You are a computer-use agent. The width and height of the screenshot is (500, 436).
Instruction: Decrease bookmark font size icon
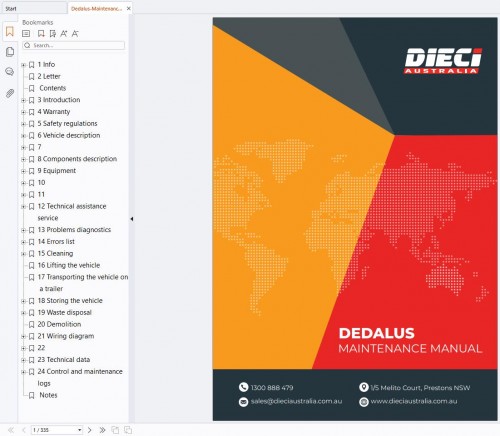[x=75, y=33]
